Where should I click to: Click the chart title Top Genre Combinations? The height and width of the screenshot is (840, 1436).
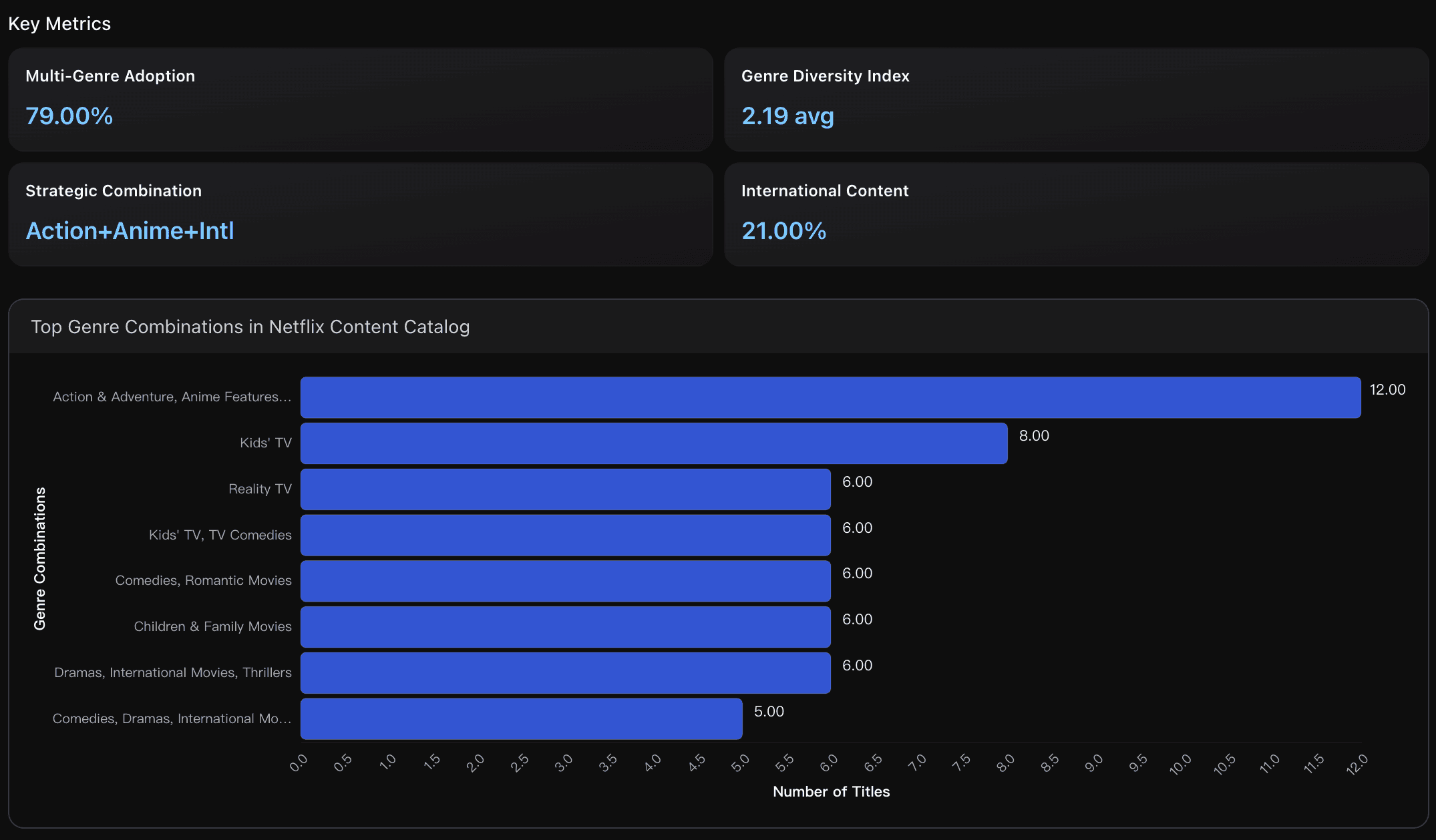click(x=250, y=327)
